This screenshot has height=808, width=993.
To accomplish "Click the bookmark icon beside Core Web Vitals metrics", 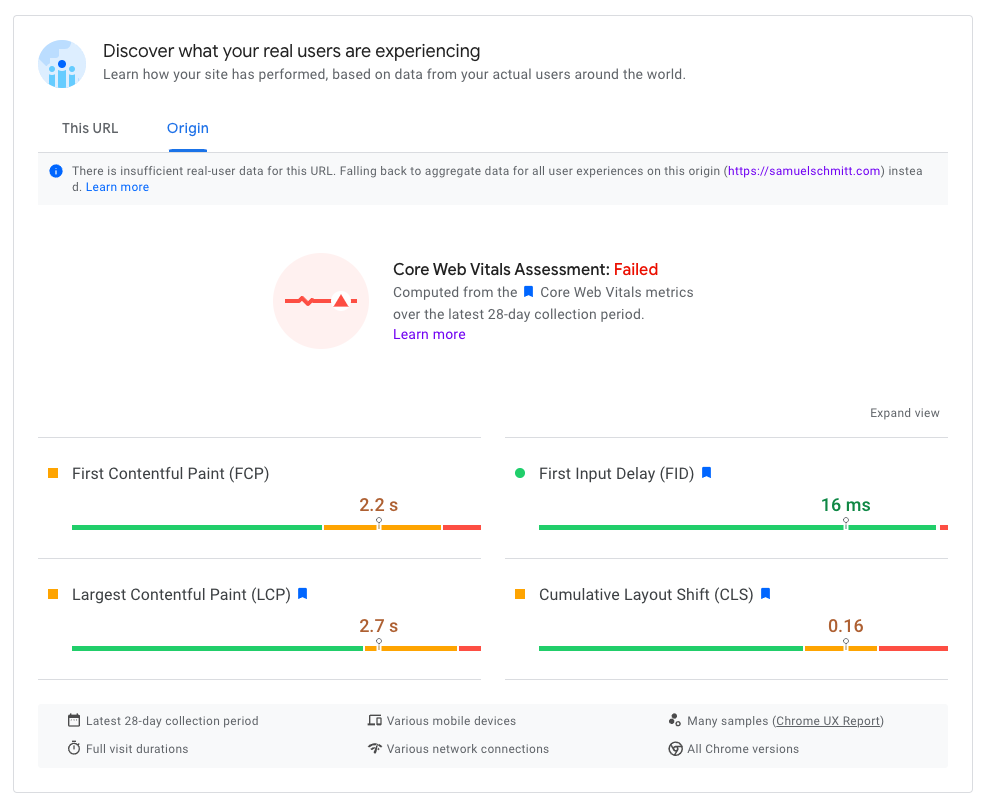I will tap(528, 292).
